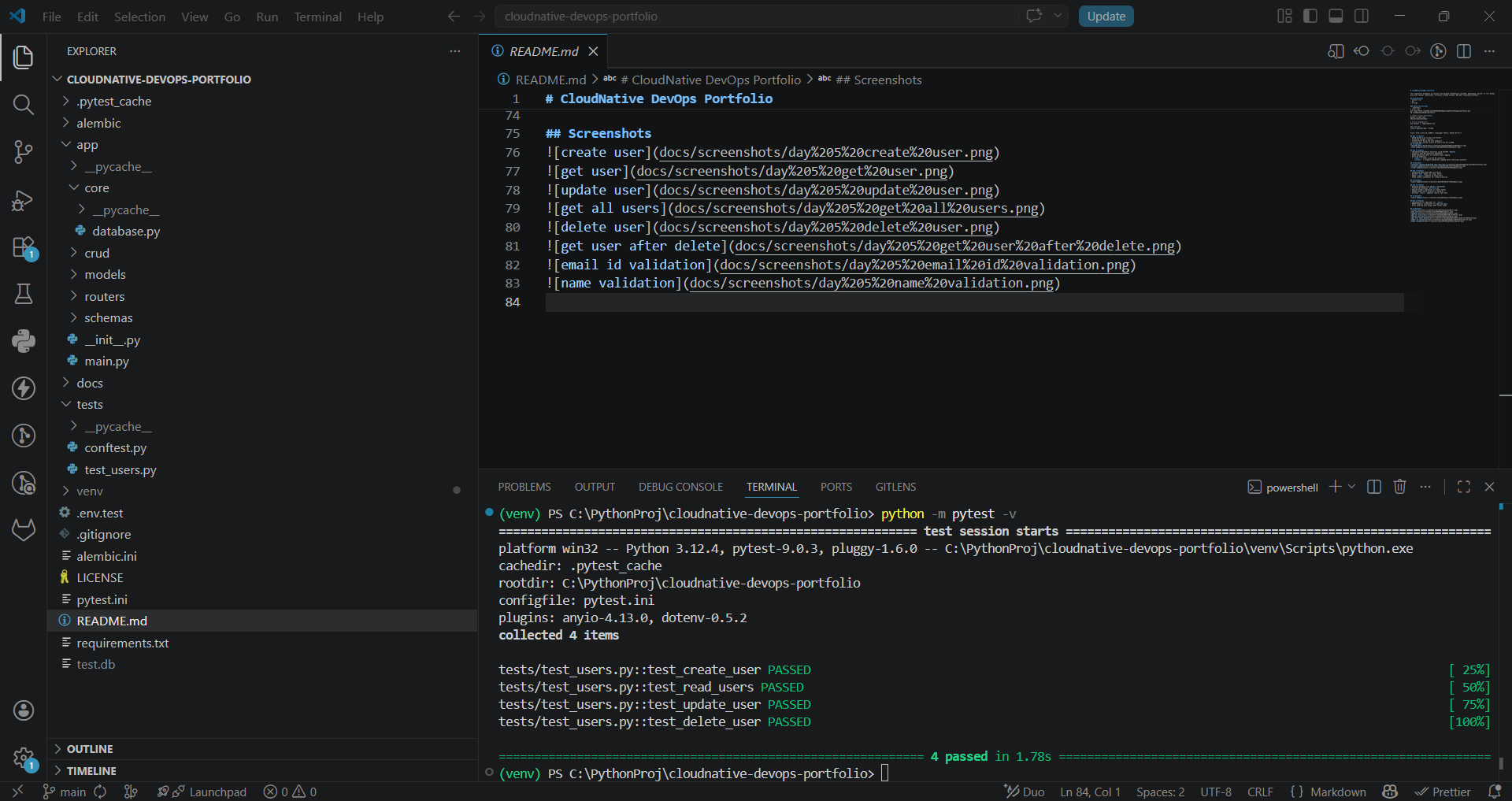This screenshot has width=1512, height=801.
Task: Split the terminal panel
Action: (1374, 487)
